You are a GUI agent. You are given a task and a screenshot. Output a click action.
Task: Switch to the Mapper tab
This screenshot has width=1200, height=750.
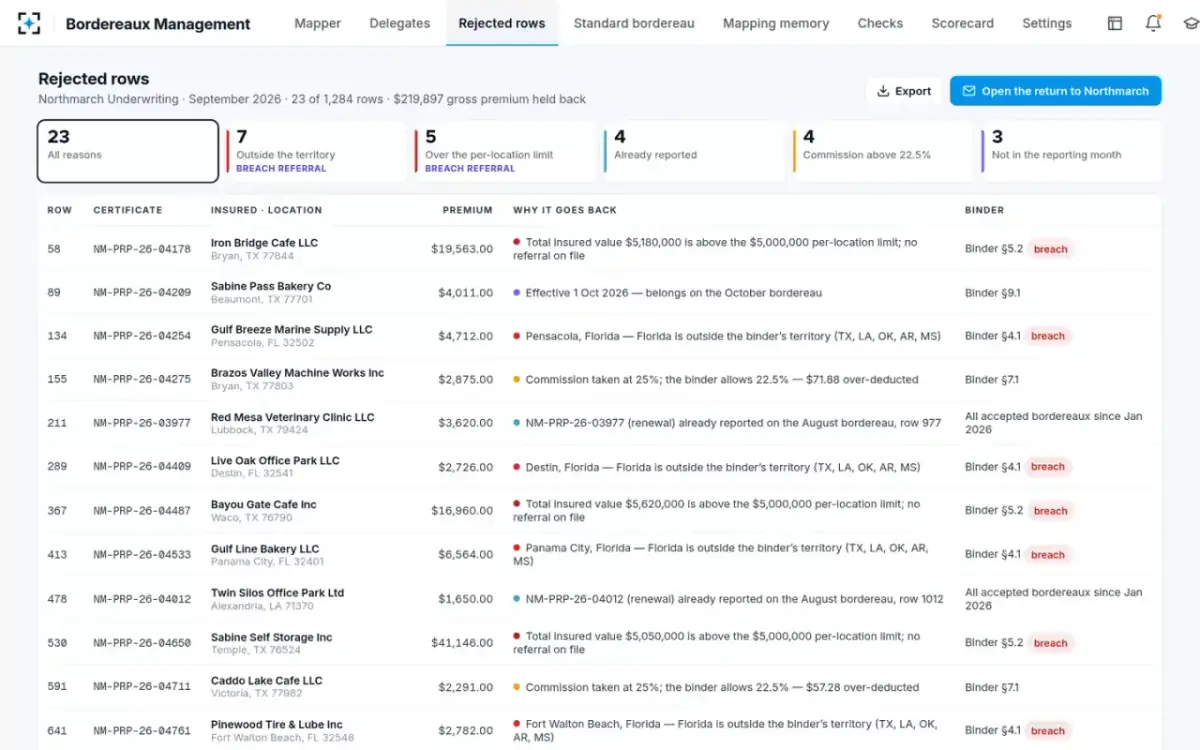point(317,23)
